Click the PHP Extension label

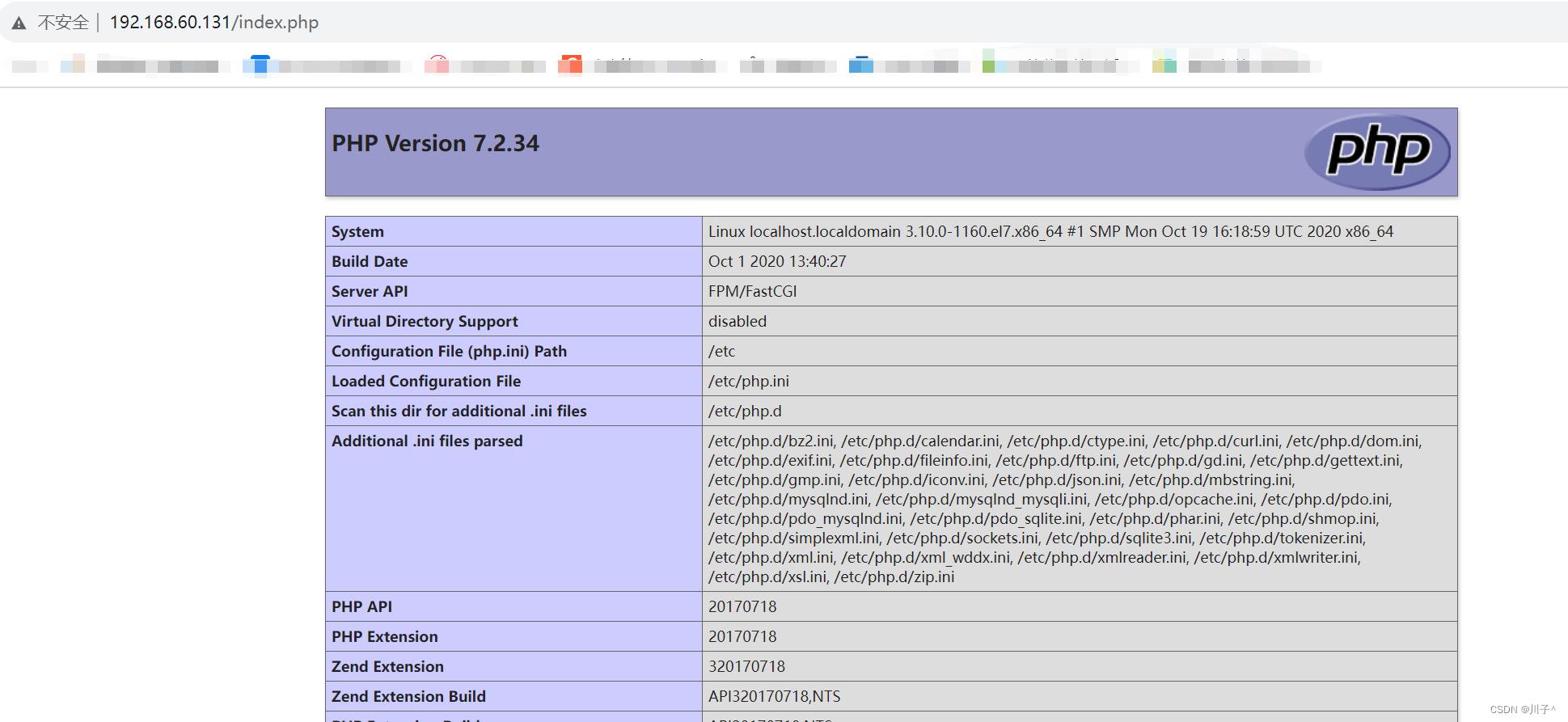385,637
